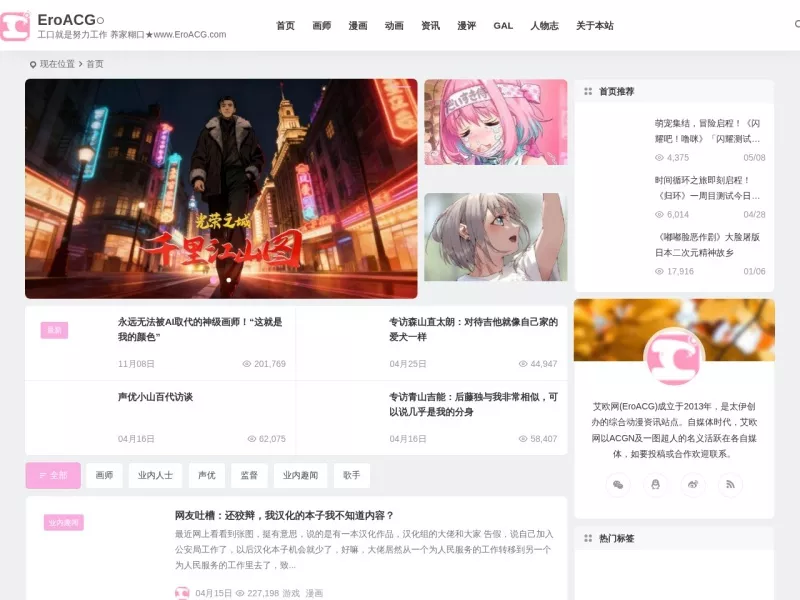This screenshot has height=600, width=800.
Task: Click the eye views icon beside 201,769
Action: tap(247, 364)
